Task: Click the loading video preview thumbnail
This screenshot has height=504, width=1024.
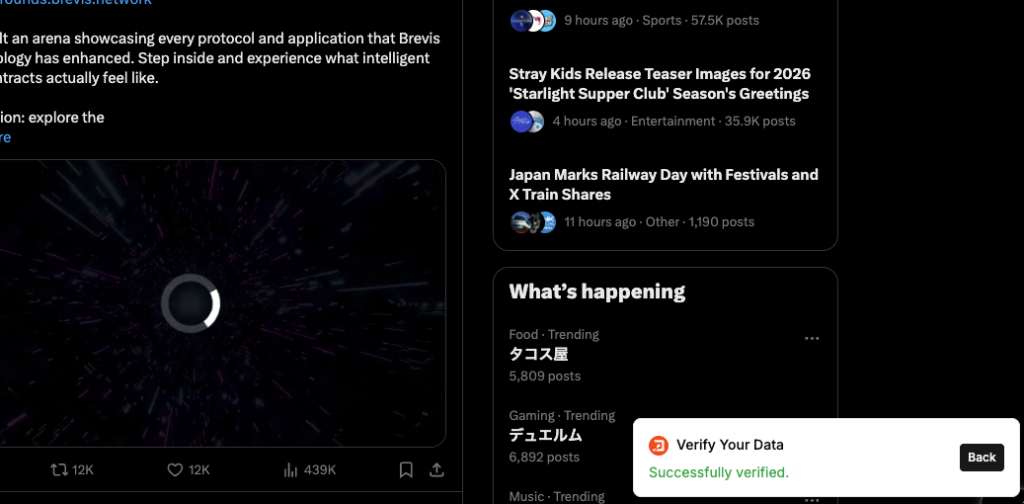Action: [190, 302]
